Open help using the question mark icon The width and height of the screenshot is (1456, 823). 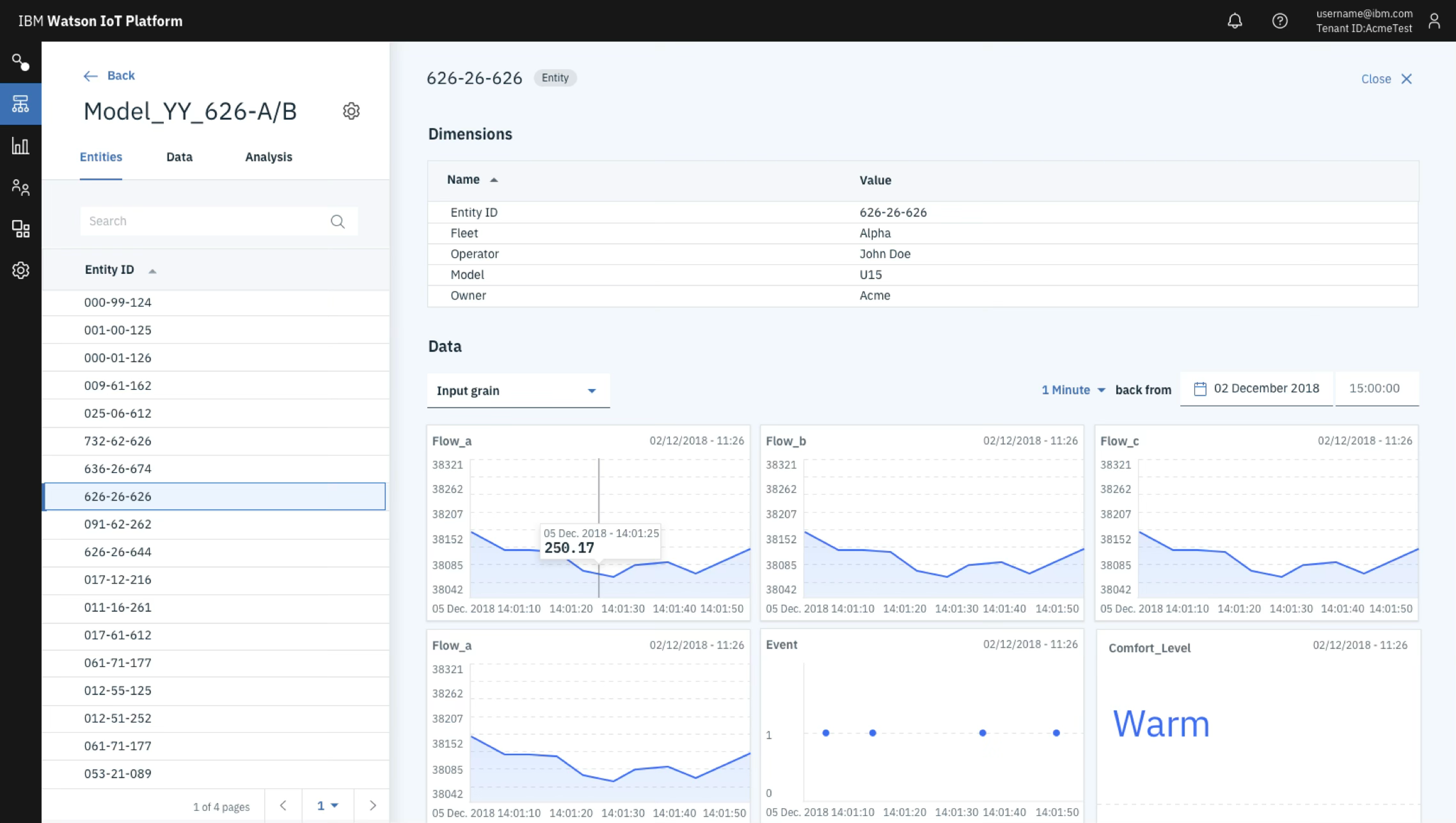point(1280,20)
